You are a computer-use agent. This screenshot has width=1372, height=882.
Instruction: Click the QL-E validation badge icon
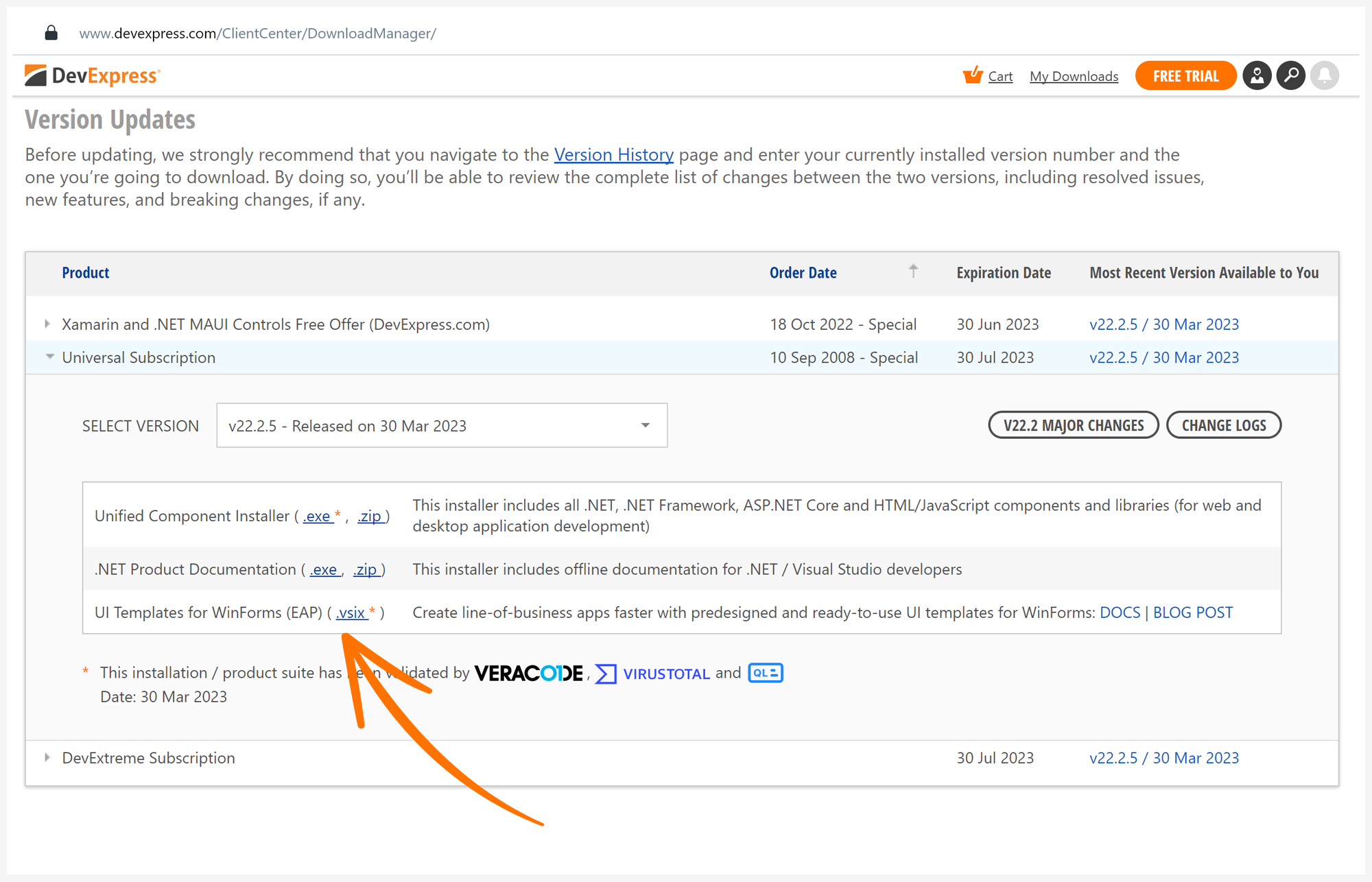click(765, 673)
